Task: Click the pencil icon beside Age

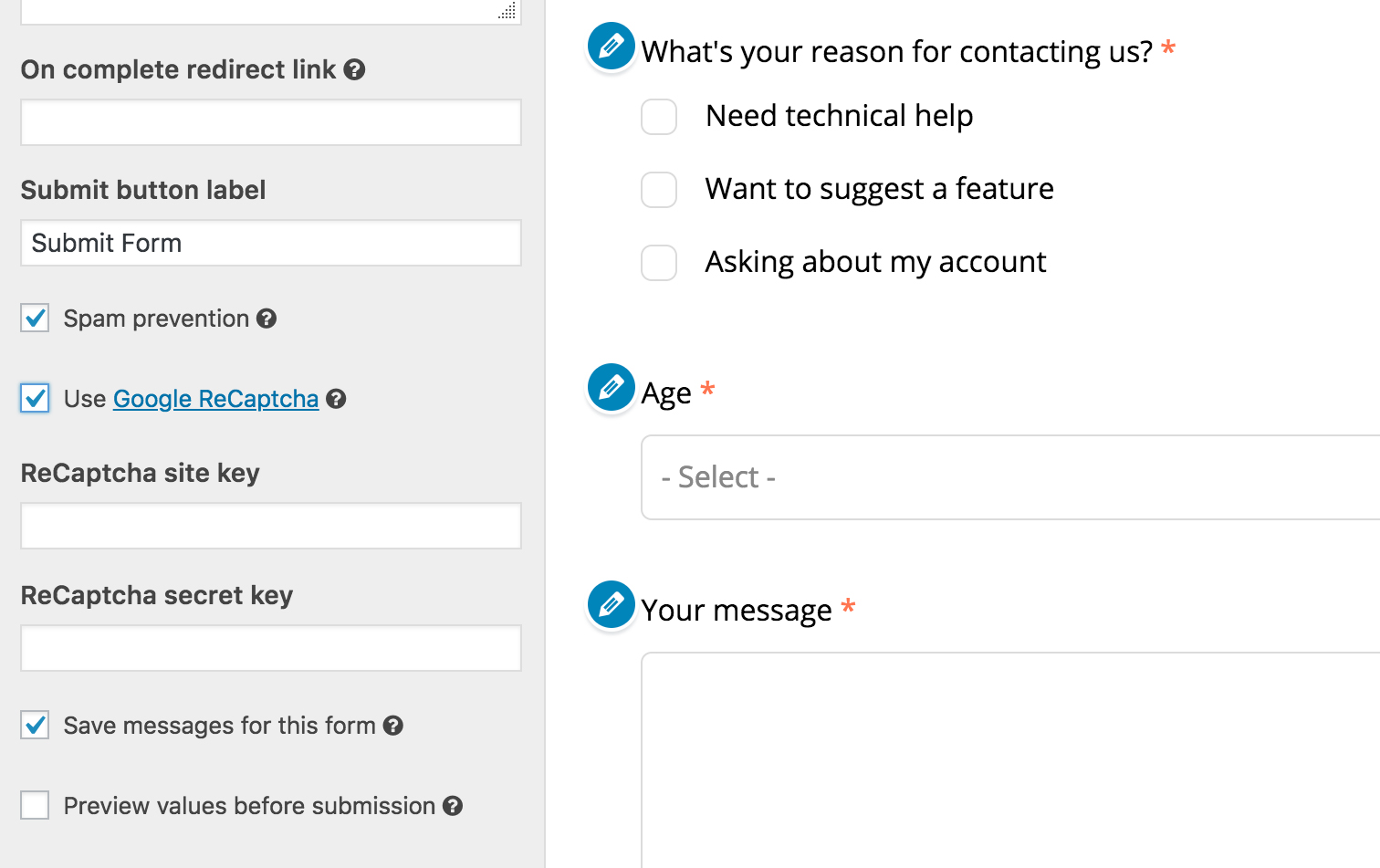Action: click(x=611, y=387)
